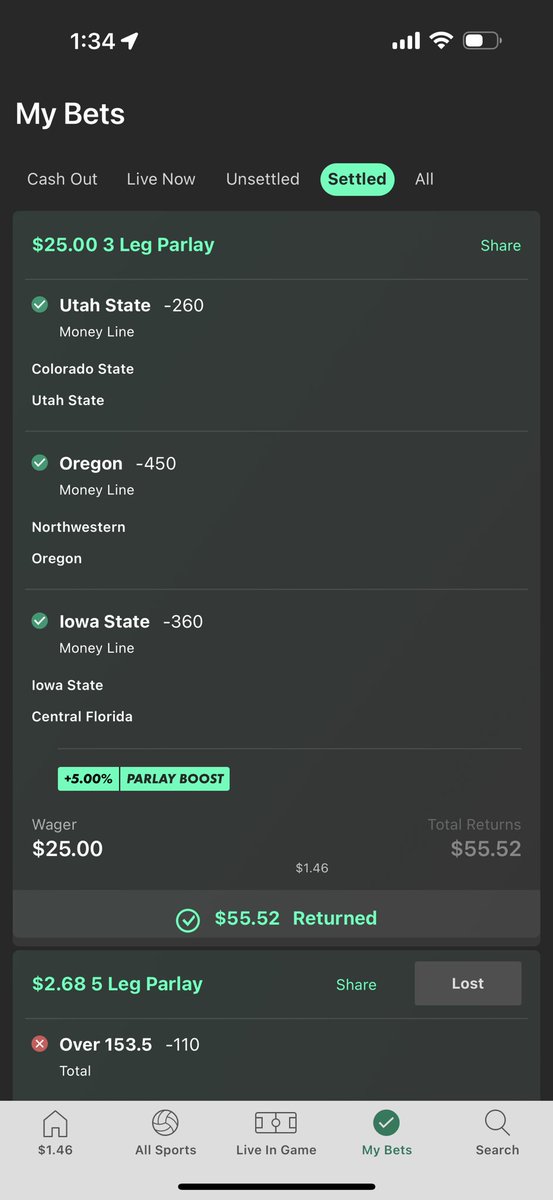553x1200 pixels.
Task: Select the Unsettled bets tab
Action: point(263,179)
